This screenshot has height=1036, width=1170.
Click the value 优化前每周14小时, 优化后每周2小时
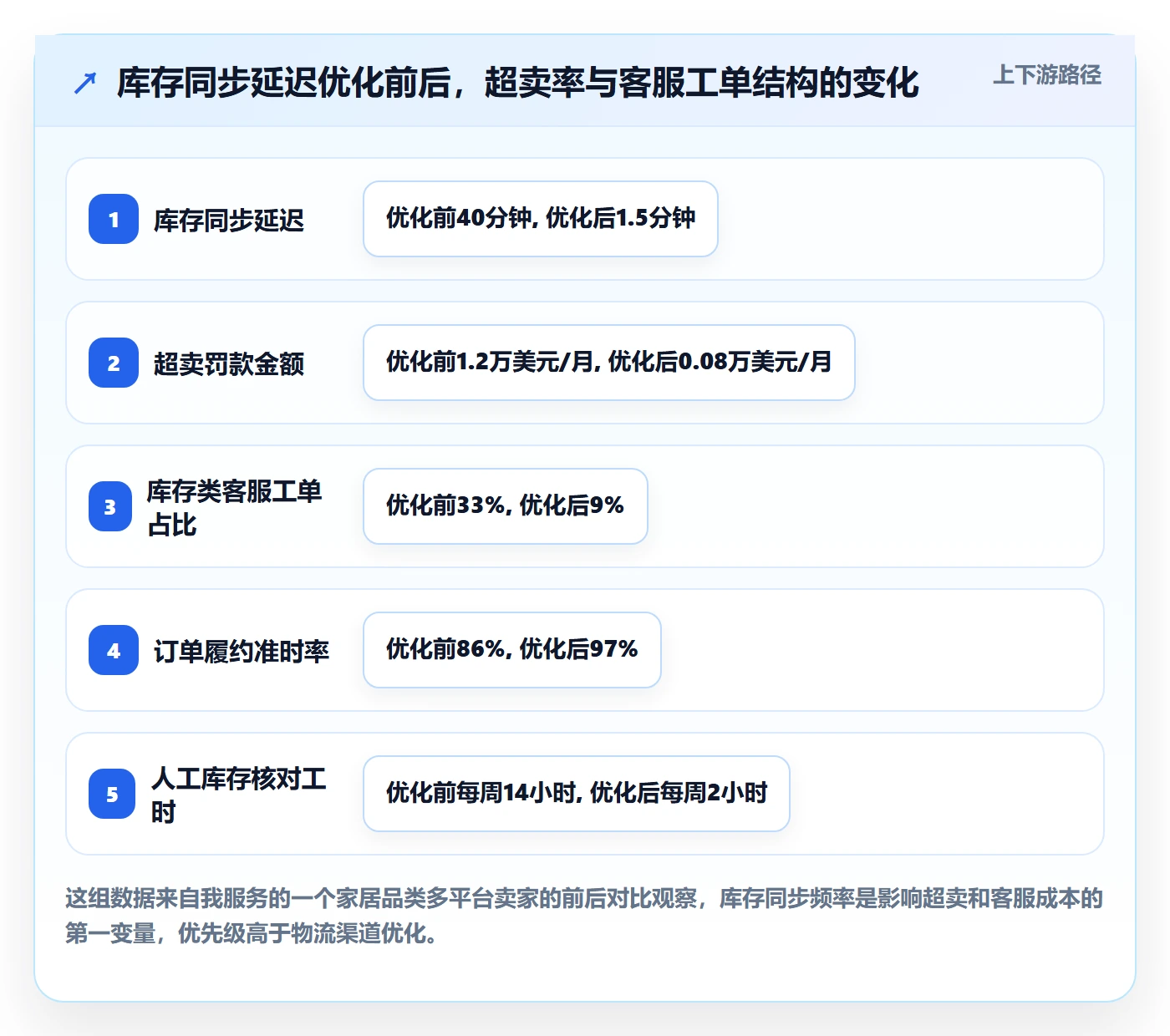coord(577,794)
